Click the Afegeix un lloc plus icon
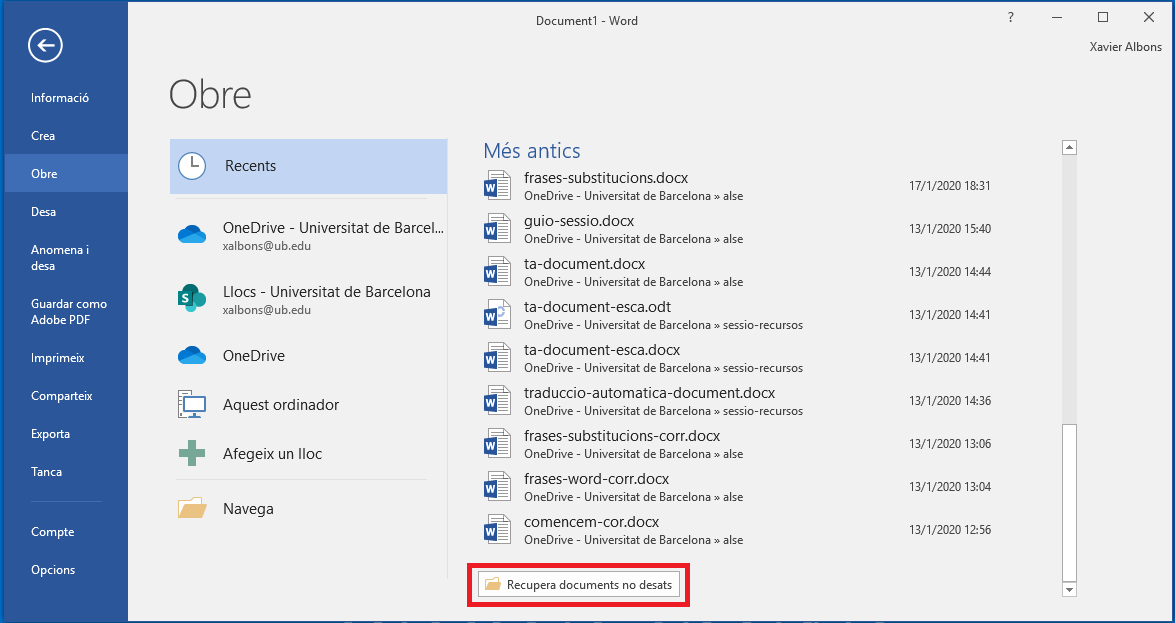 [191, 454]
